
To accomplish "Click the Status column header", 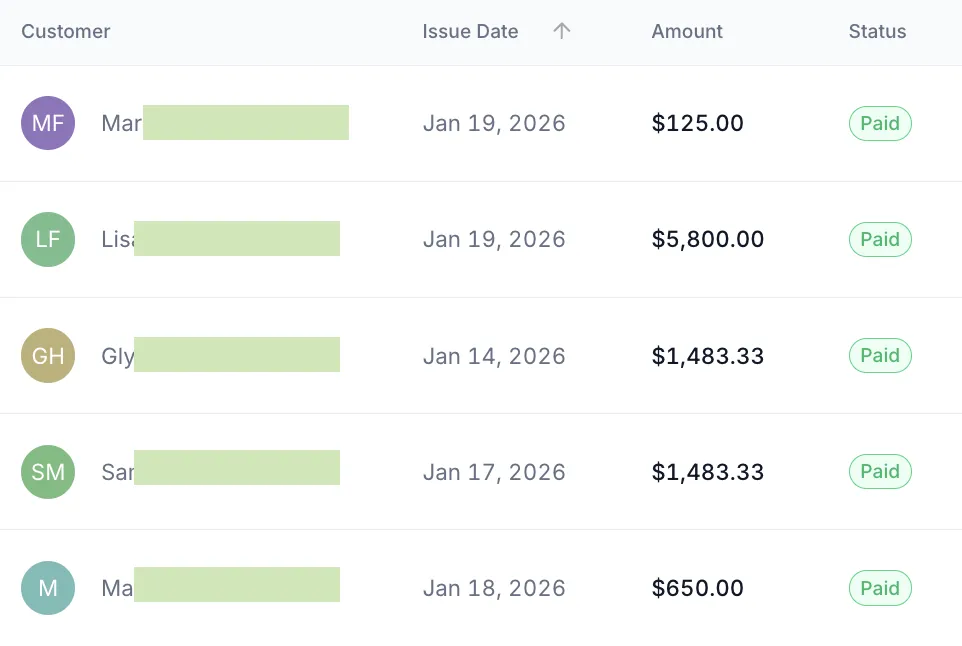I will click(x=877, y=32).
